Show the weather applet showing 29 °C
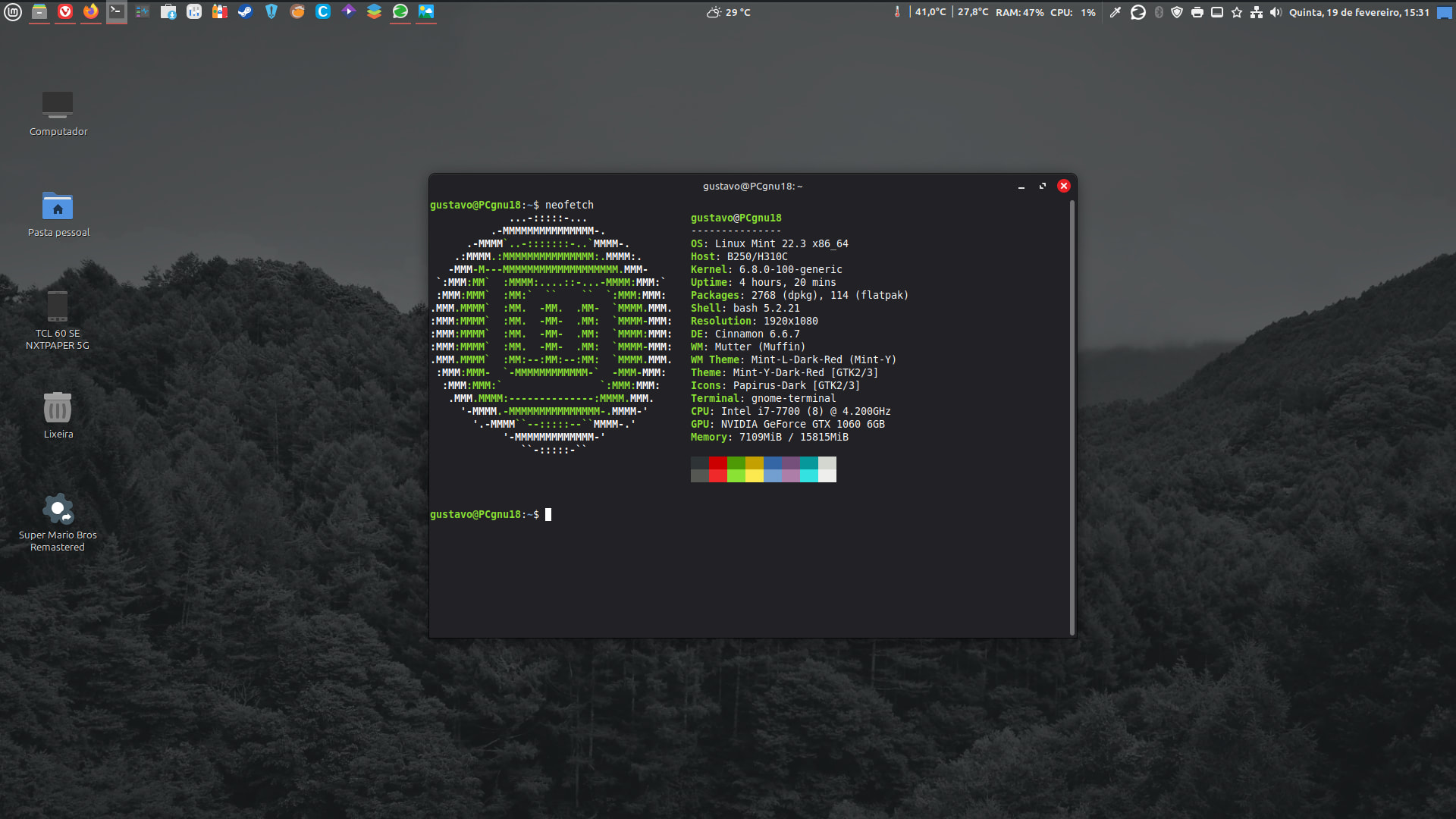The height and width of the screenshot is (819, 1456). pyautogui.click(x=728, y=12)
